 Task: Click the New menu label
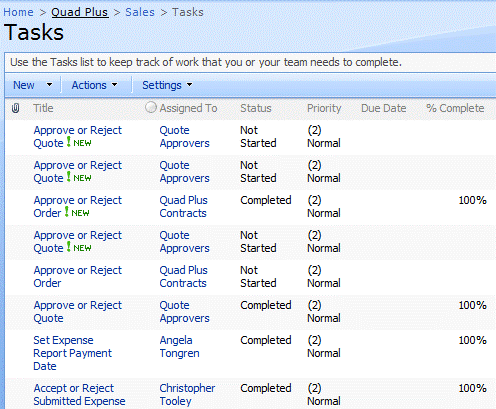24,85
